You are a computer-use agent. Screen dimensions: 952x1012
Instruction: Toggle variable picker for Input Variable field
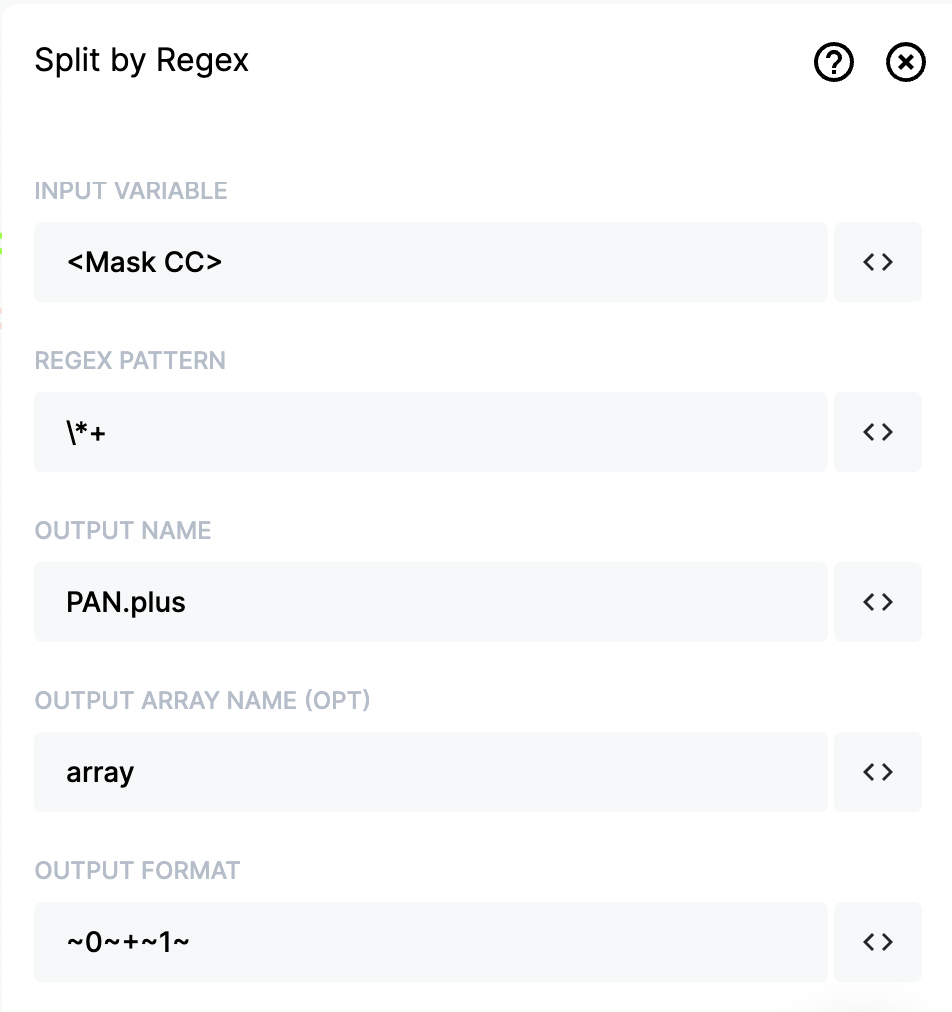pos(878,262)
